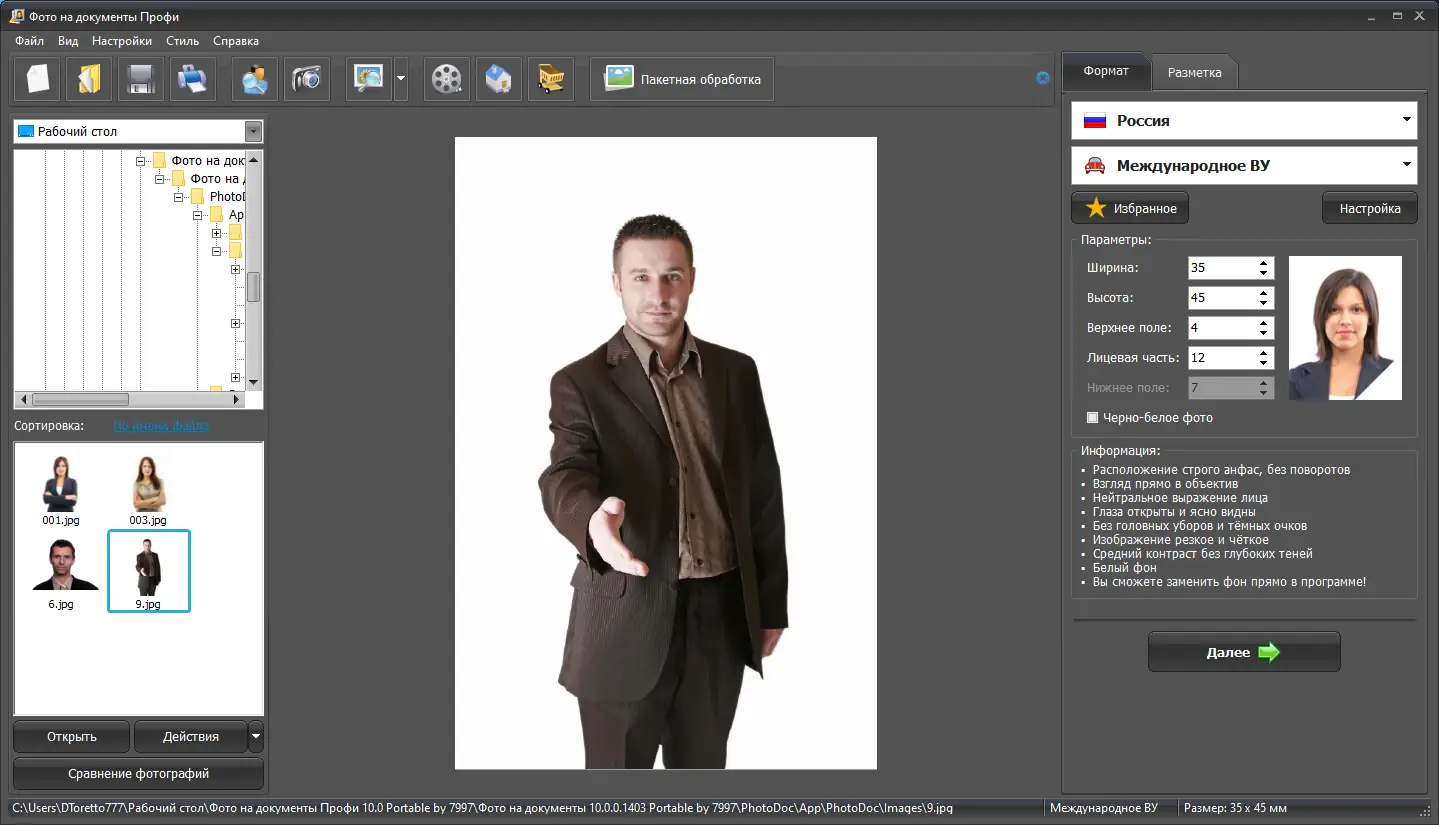Click the camera icon in toolbar

306,79
